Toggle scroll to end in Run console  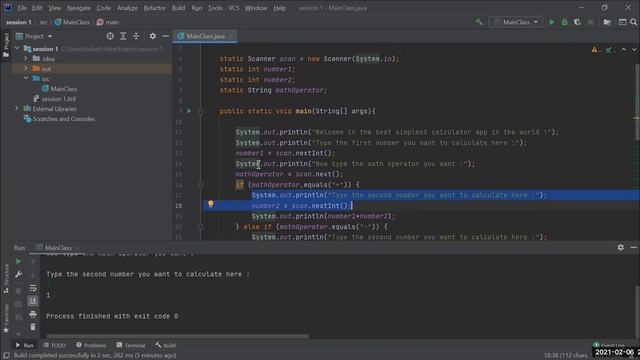(33, 301)
